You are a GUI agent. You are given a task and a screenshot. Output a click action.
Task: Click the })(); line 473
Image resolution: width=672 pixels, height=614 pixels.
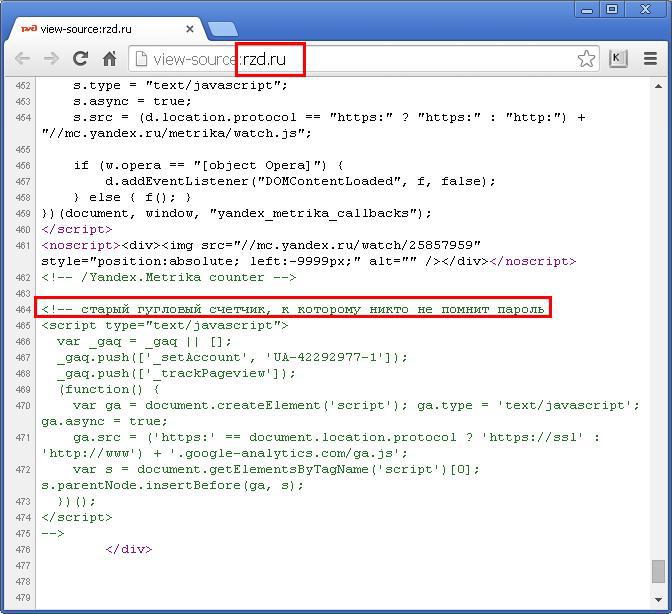click(x=77, y=501)
